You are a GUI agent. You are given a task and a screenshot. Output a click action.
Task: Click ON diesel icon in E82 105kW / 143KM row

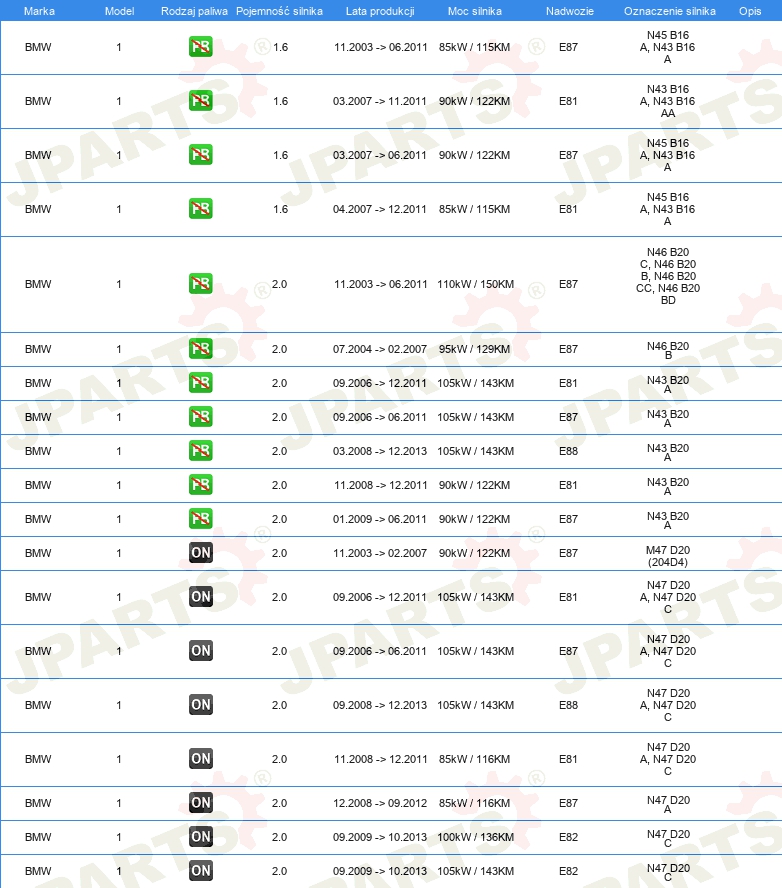(x=200, y=870)
